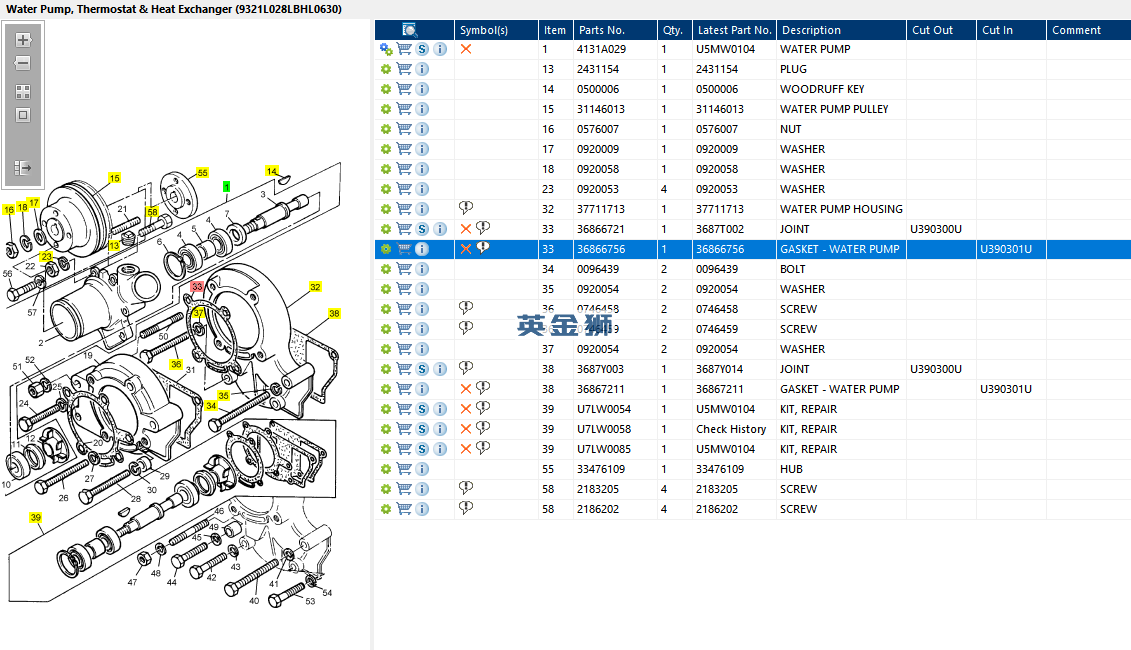The width and height of the screenshot is (1131, 650).
Task: Click yellow callout 15 on the diagram
Action: pyautogui.click(x=114, y=178)
